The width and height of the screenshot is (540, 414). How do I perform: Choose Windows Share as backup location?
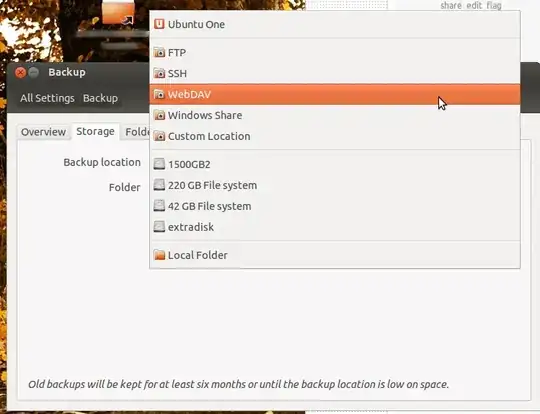pyautogui.click(x=335, y=115)
